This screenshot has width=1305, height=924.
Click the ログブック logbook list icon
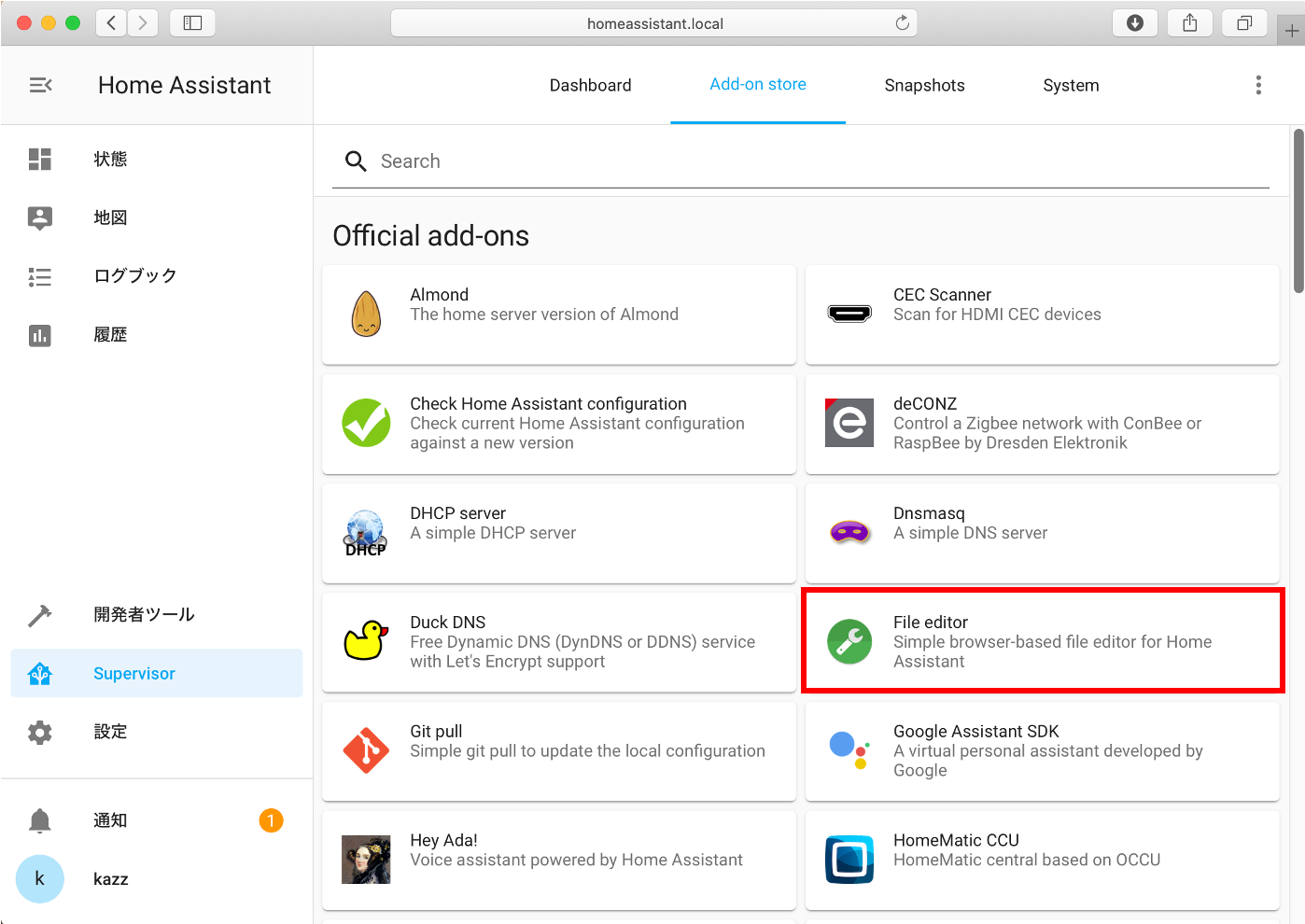[x=40, y=276]
